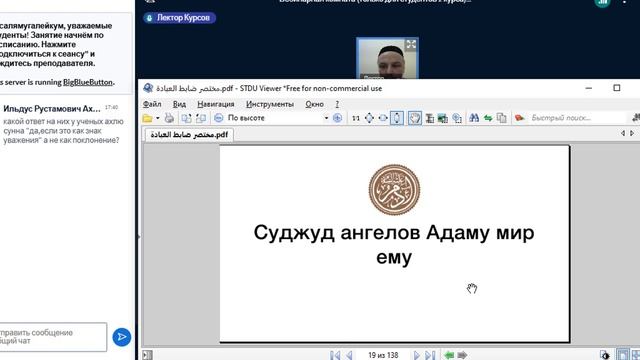Open Find with the binoculars icon
This screenshot has width=640, height=360.
[474, 118]
